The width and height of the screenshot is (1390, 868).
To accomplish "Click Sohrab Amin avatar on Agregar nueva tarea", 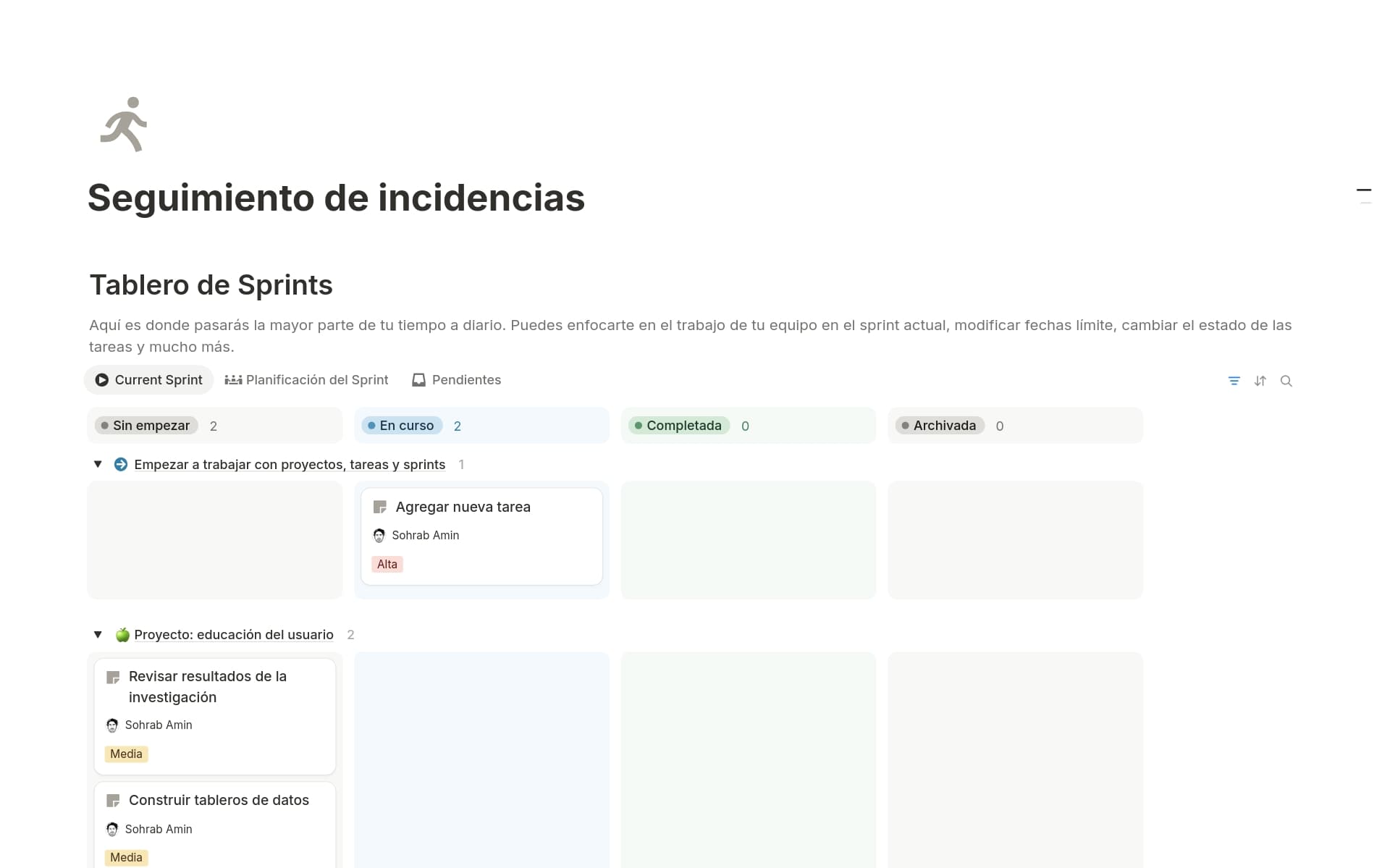I will 379,536.
